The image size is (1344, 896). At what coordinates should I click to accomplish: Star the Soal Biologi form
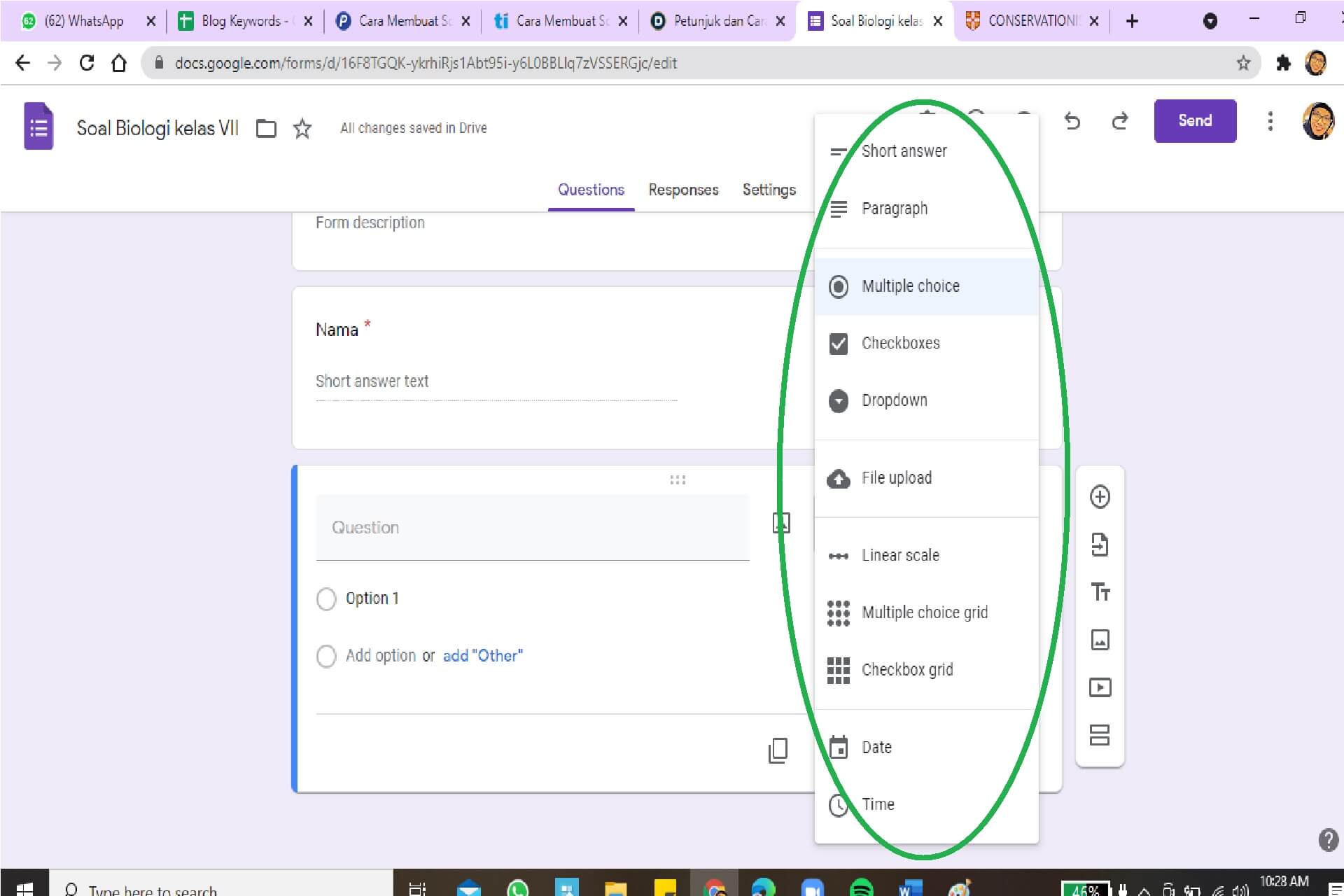[302, 129]
